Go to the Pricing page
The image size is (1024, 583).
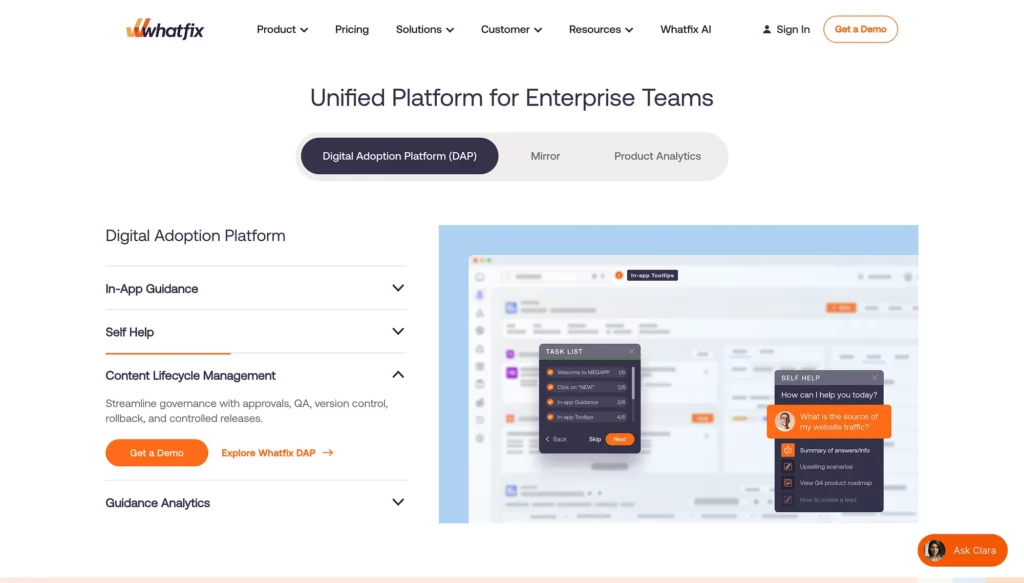pos(352,29)
